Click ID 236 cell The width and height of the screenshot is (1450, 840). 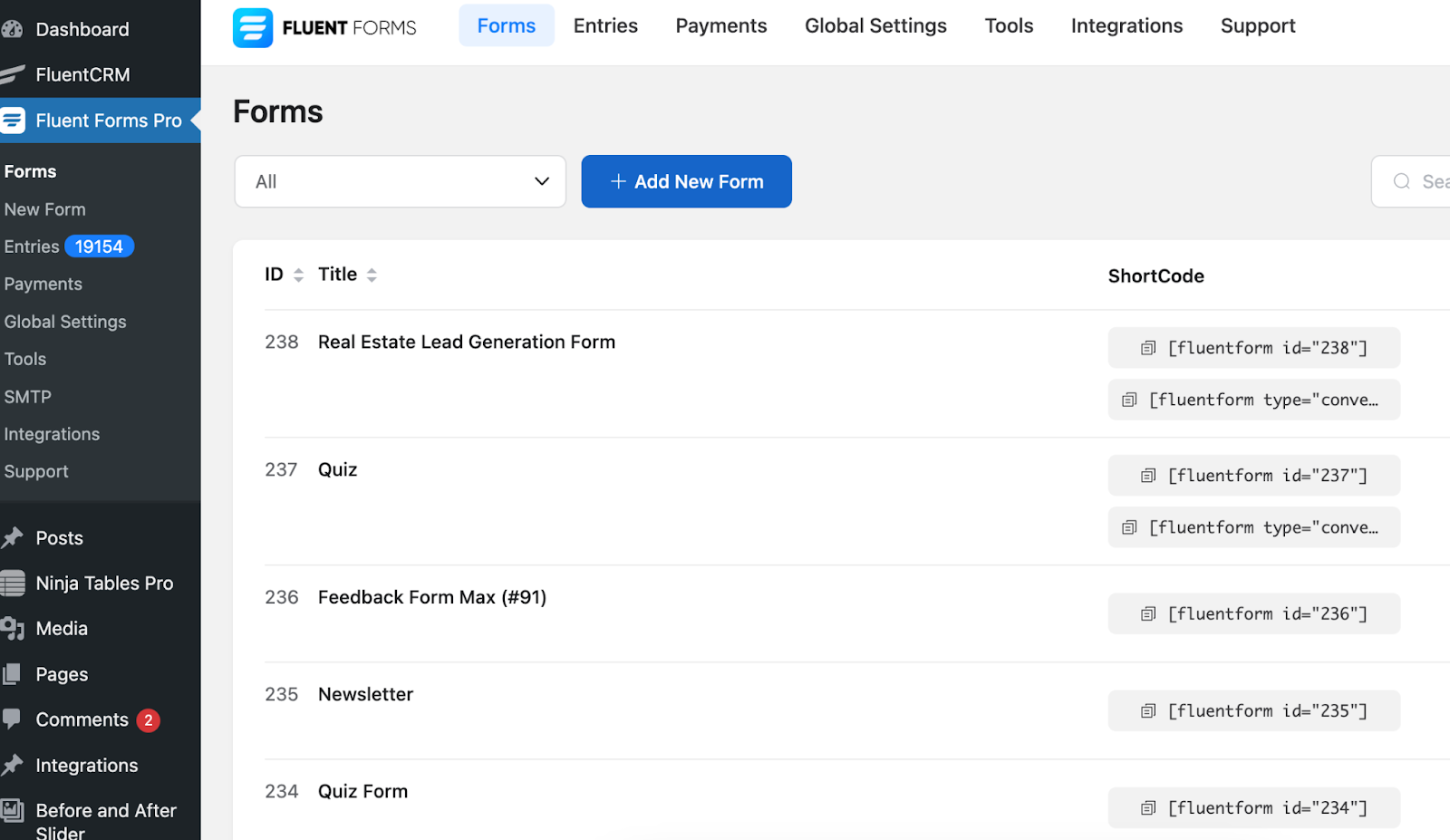click(x=282, y=597)
